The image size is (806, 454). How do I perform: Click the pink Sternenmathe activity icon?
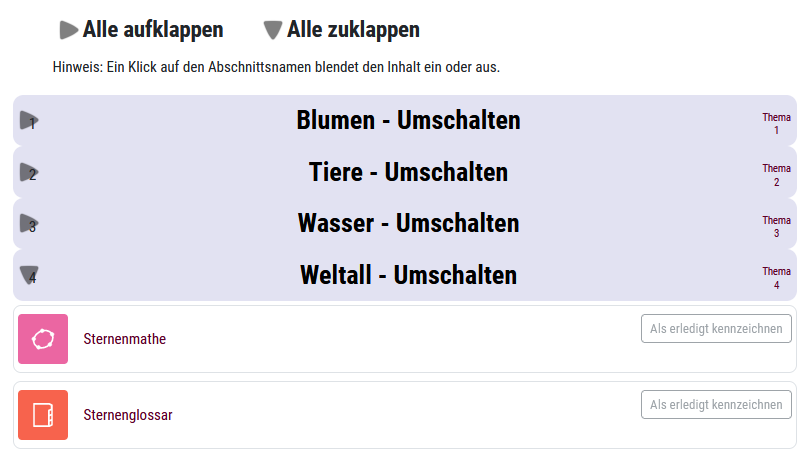tap(43, 339)
